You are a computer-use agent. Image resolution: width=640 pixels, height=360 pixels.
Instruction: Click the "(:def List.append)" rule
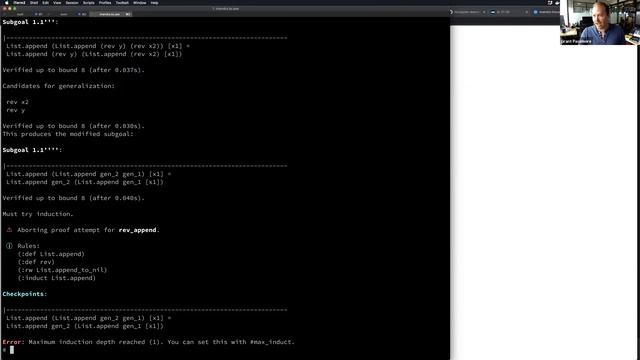click(x=51, y=254)
